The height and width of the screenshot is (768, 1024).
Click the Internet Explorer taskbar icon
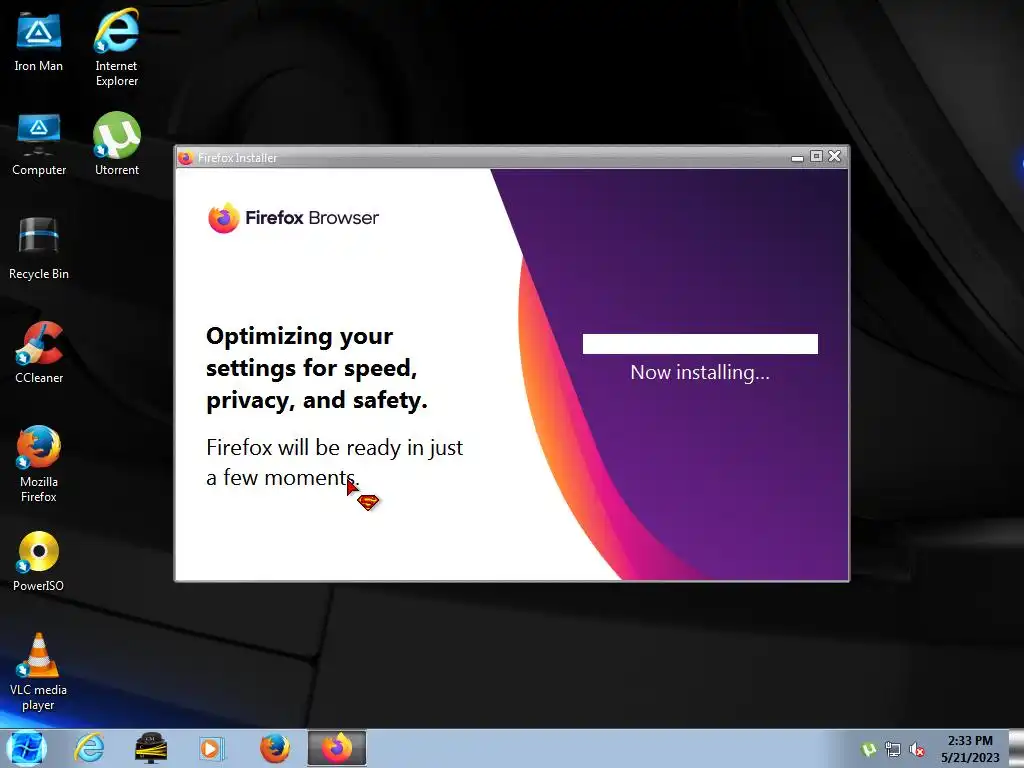[89, 748]
